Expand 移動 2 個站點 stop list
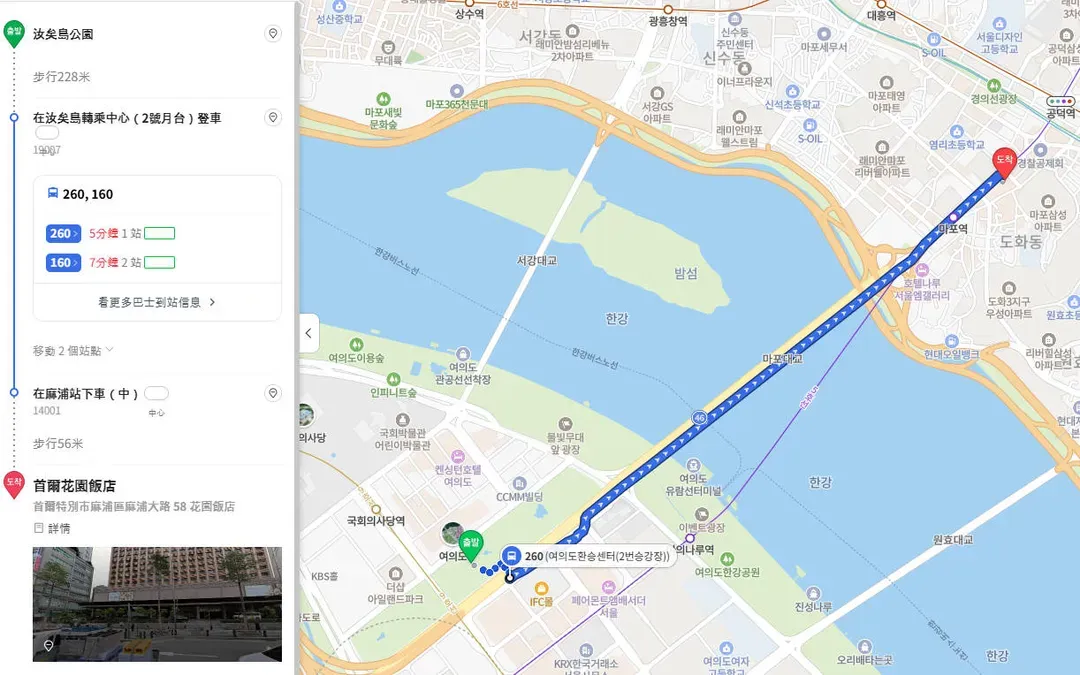This screenshot has width=1080, height=675. (x=73, y=351)
